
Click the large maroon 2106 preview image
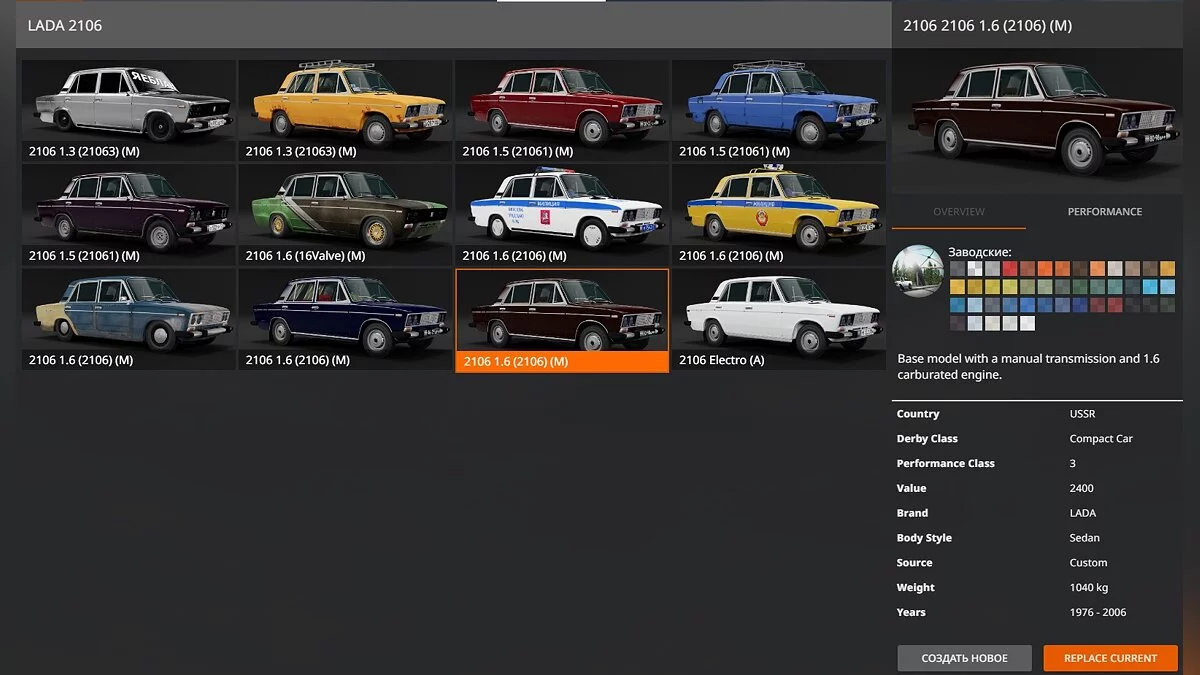[x=1037, y=113]
